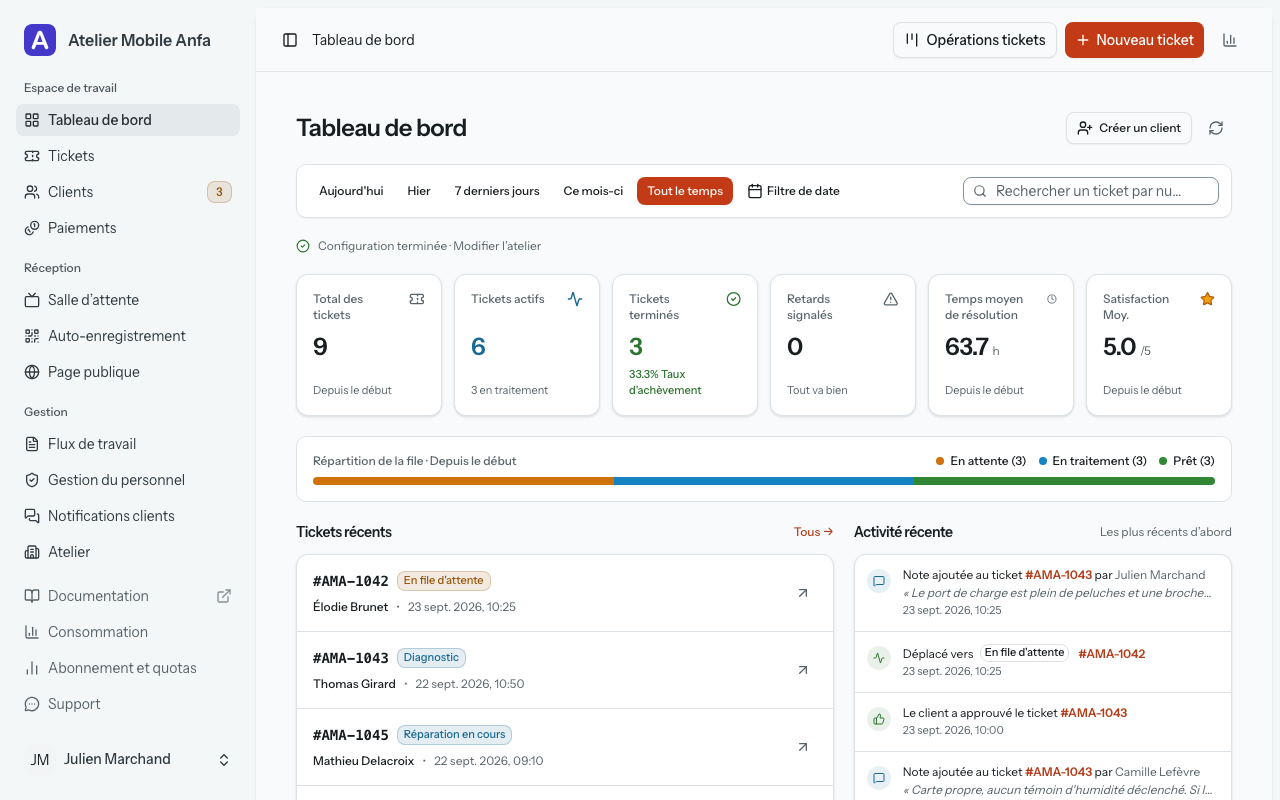Open Salle d'attente in the sidebar
Screen dimensions: 1280x800
tap(128, 300)
